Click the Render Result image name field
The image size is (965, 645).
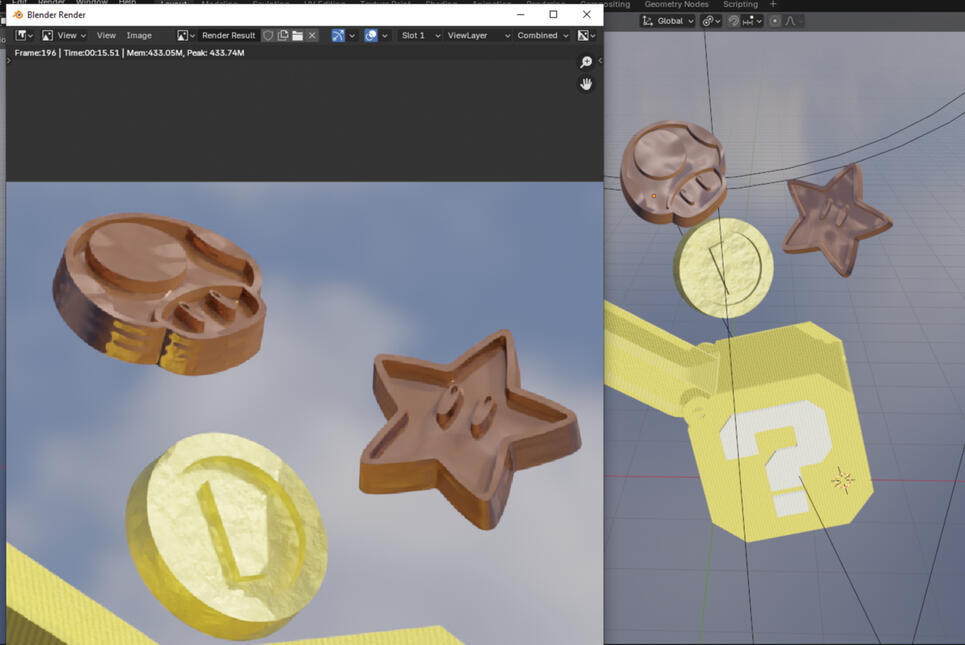click(x=228, y=35)
